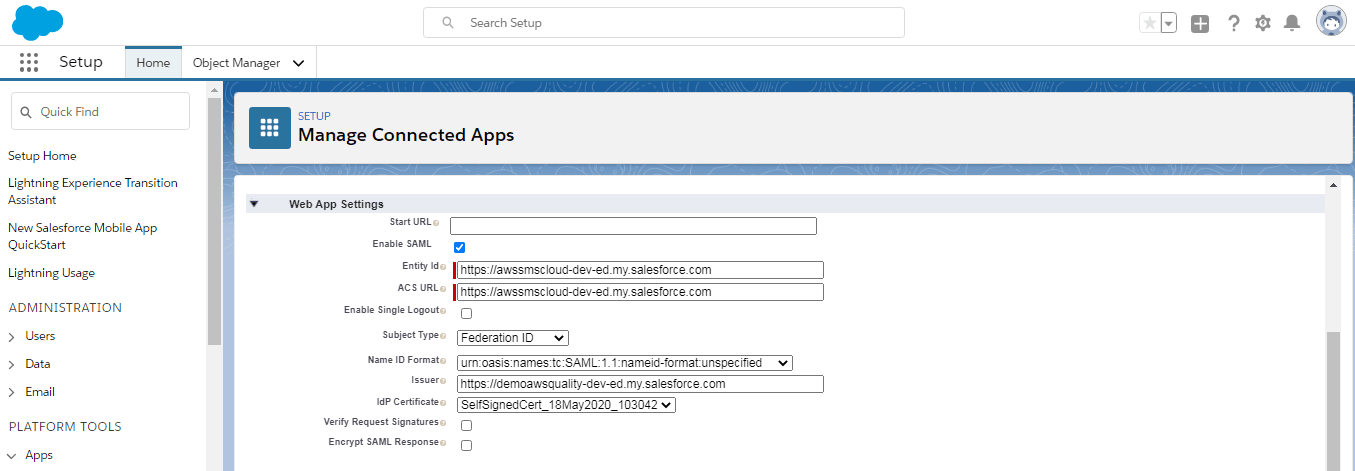
Task: Click the Search Setup field
Action: tap(664, 22)
